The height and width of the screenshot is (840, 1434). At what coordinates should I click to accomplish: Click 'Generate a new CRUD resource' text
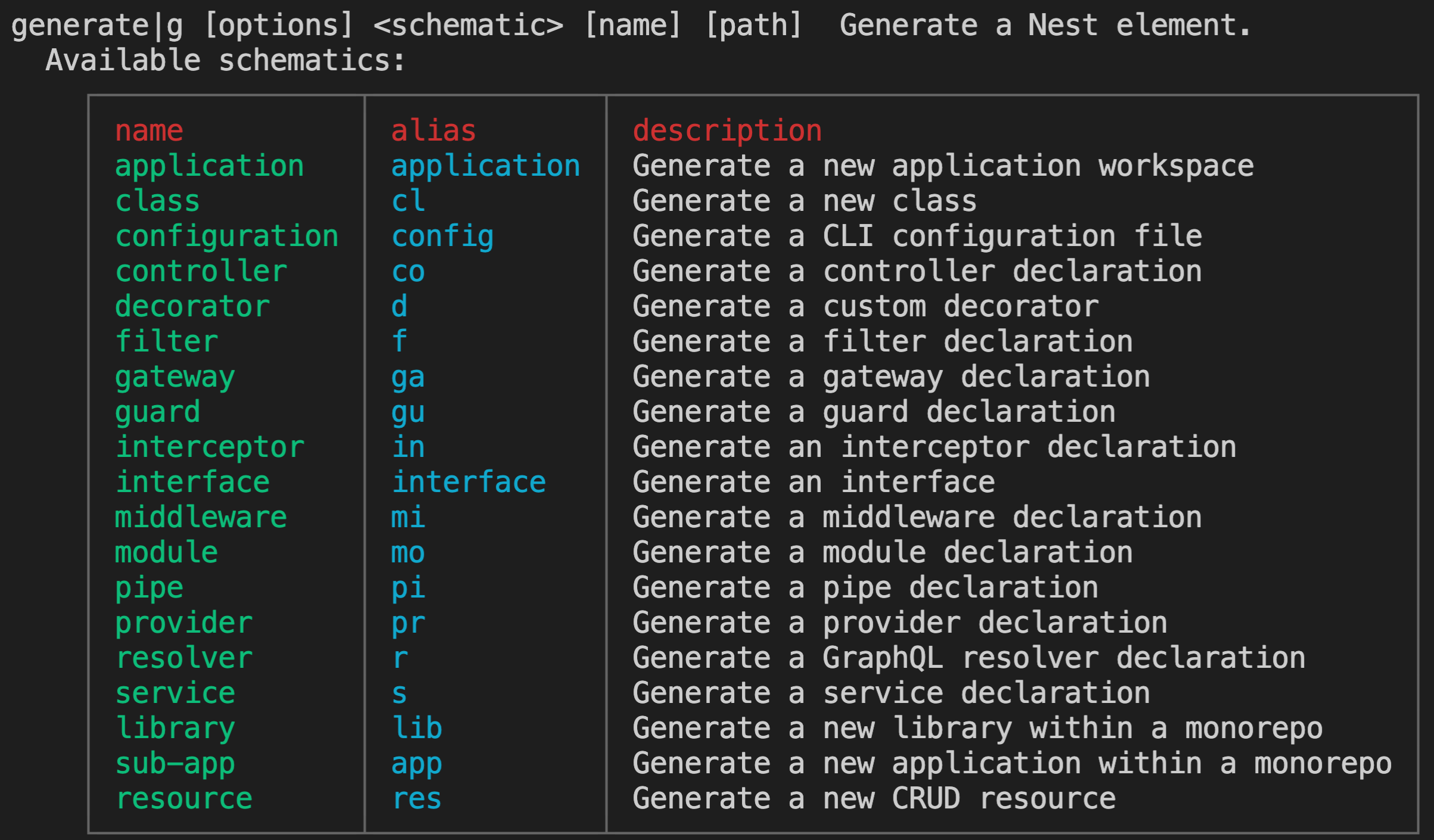pyautogui.click(x=874, y=798)
